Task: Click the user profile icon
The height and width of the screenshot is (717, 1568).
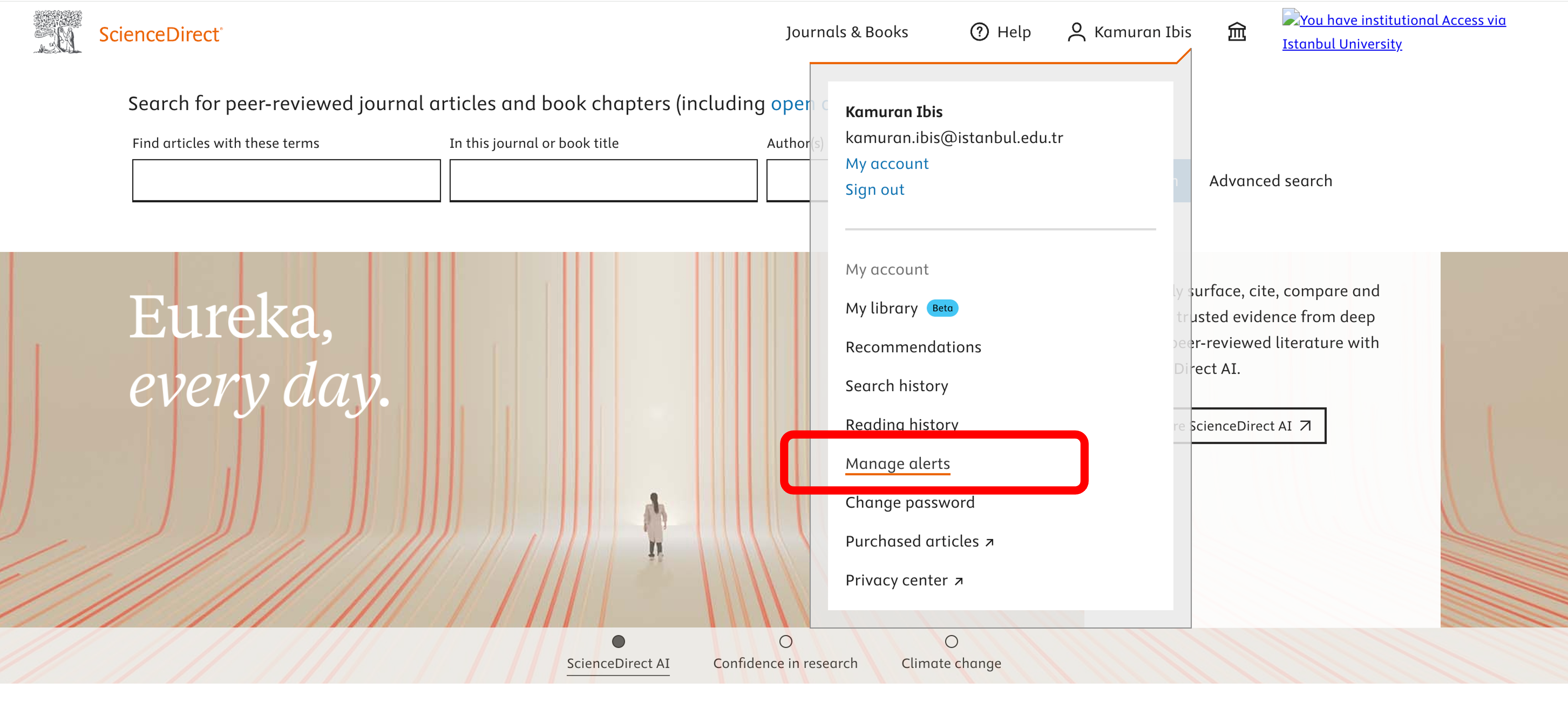Action: [1076, 32]
